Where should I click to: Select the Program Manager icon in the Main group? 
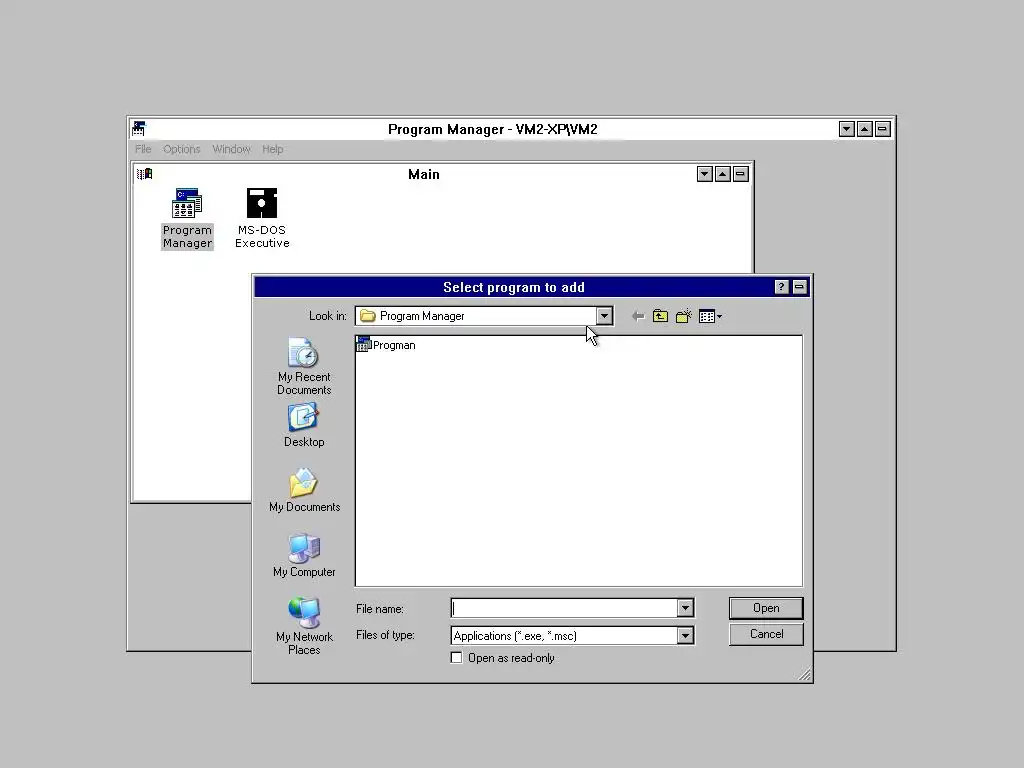pos(187,219)
